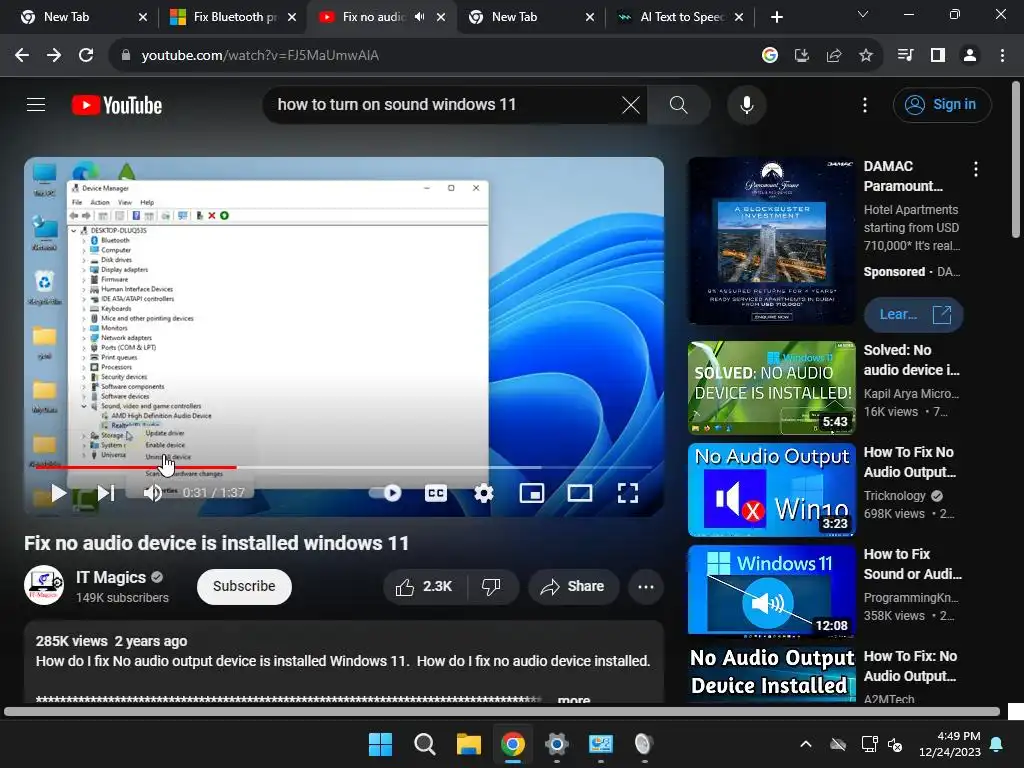Open the tab search dropdown chevron
Viewport: 1024px width, 768px height.
coord(862,14)
